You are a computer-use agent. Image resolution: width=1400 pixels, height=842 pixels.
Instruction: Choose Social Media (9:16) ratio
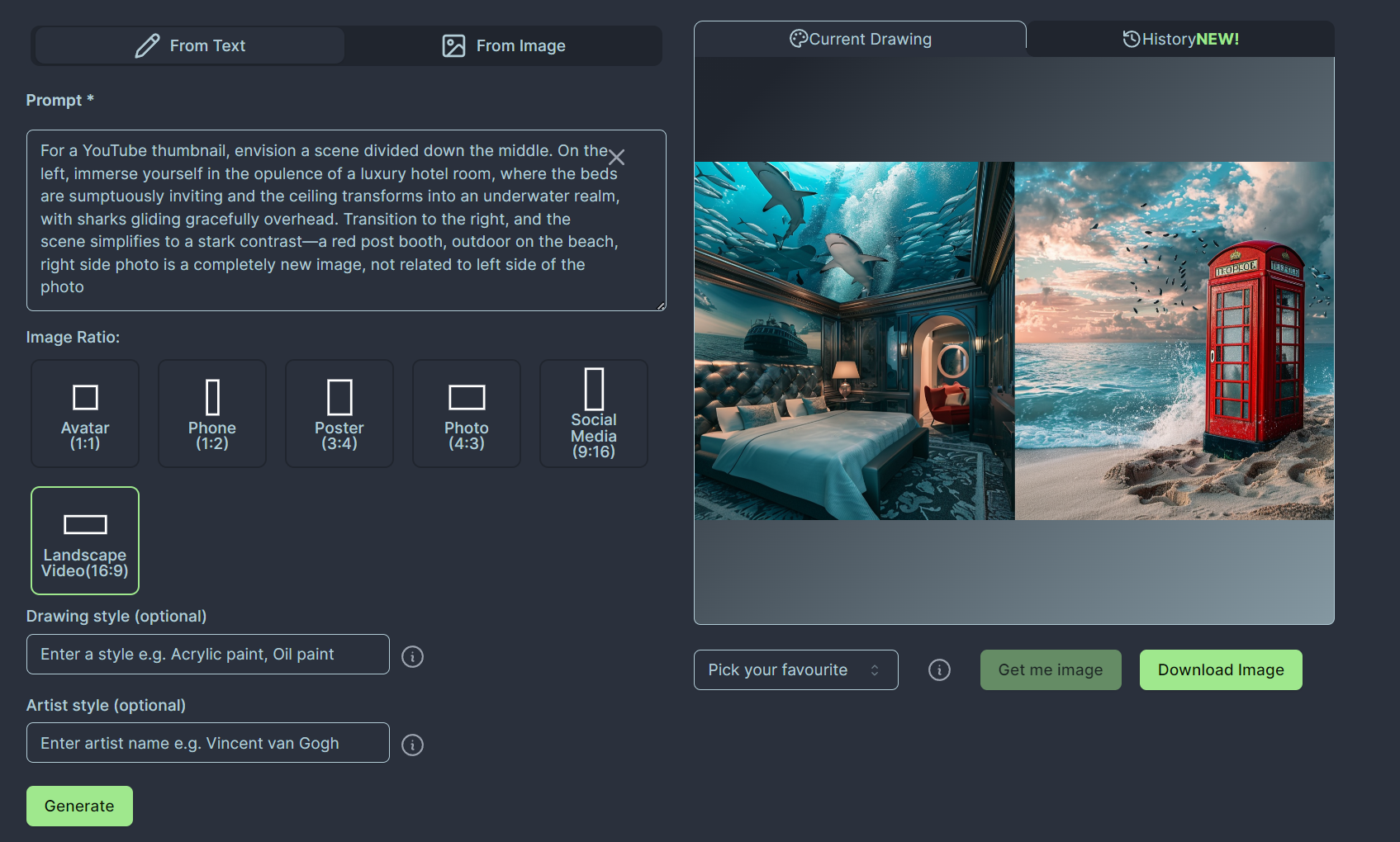coord(594,414)
